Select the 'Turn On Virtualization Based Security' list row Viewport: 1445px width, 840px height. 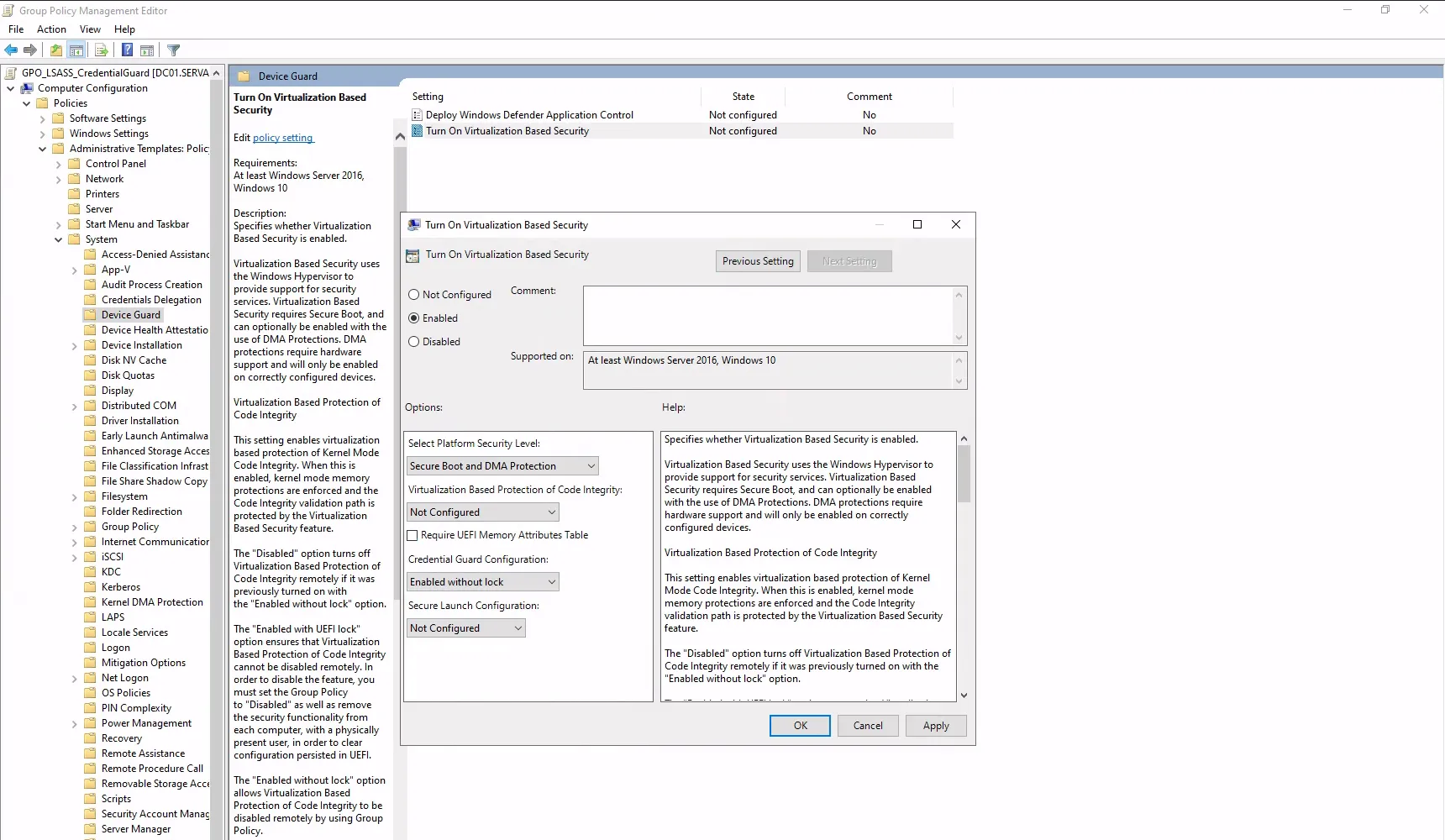point(681,131)
